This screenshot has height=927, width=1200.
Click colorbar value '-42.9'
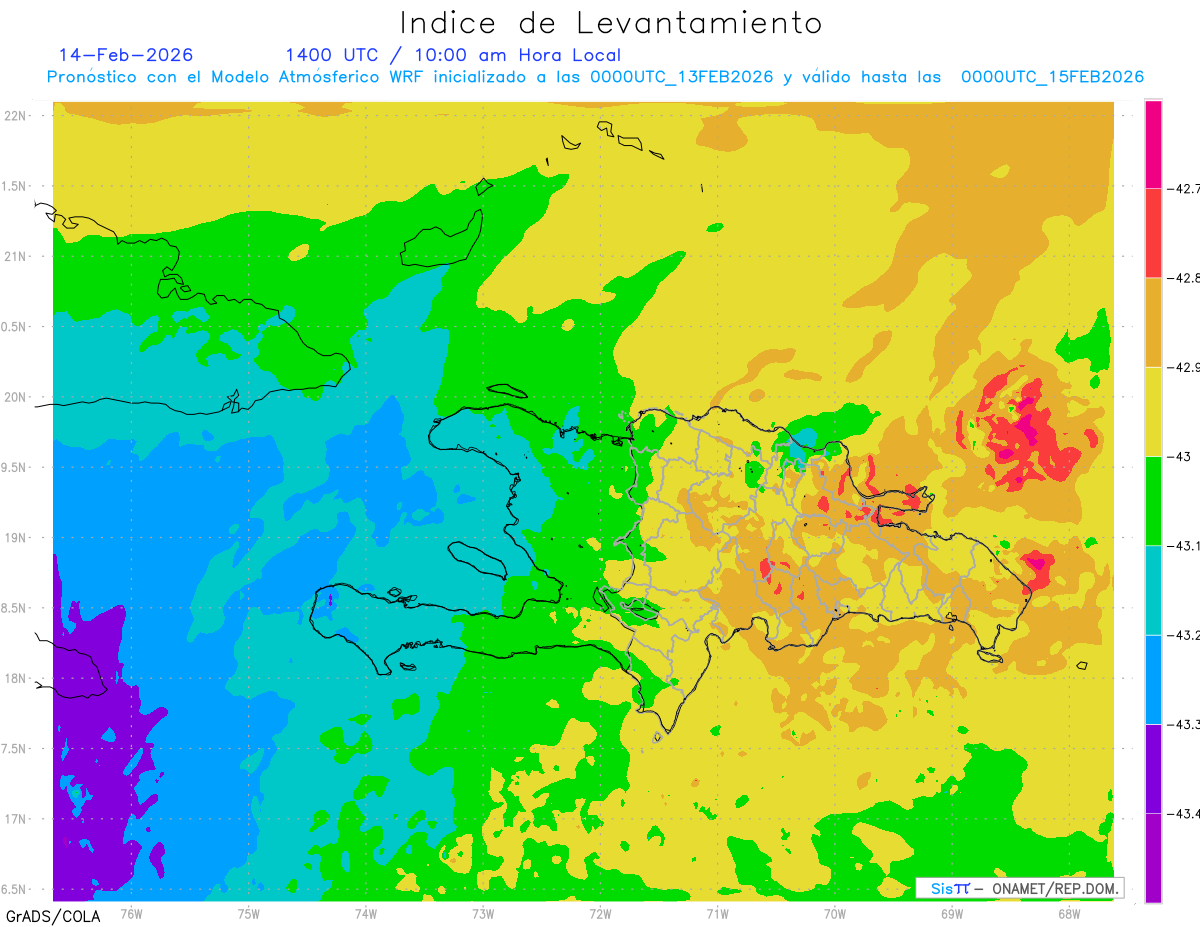point(1185,367)
